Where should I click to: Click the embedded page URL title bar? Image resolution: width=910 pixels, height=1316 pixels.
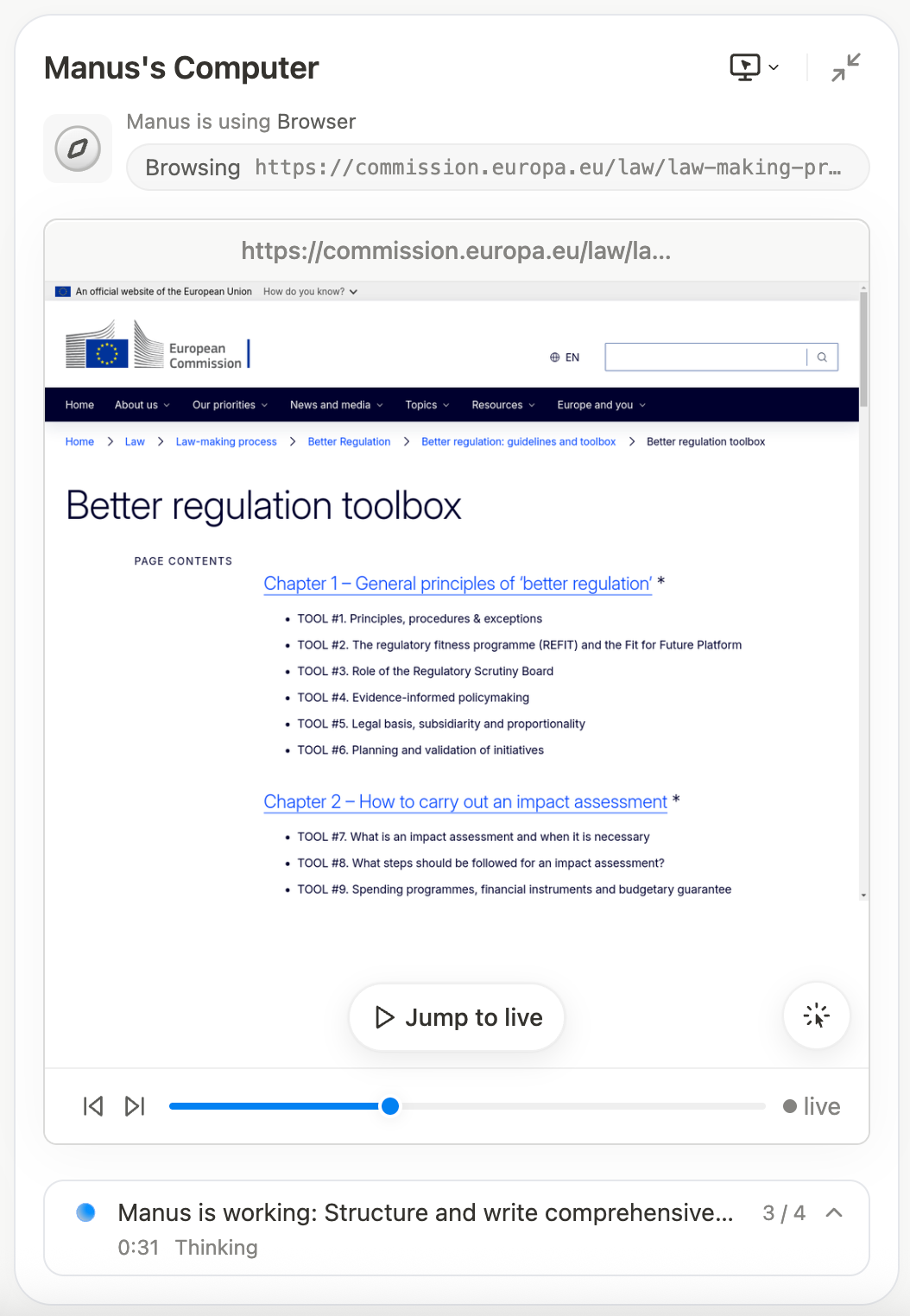(x=456, y=250)
